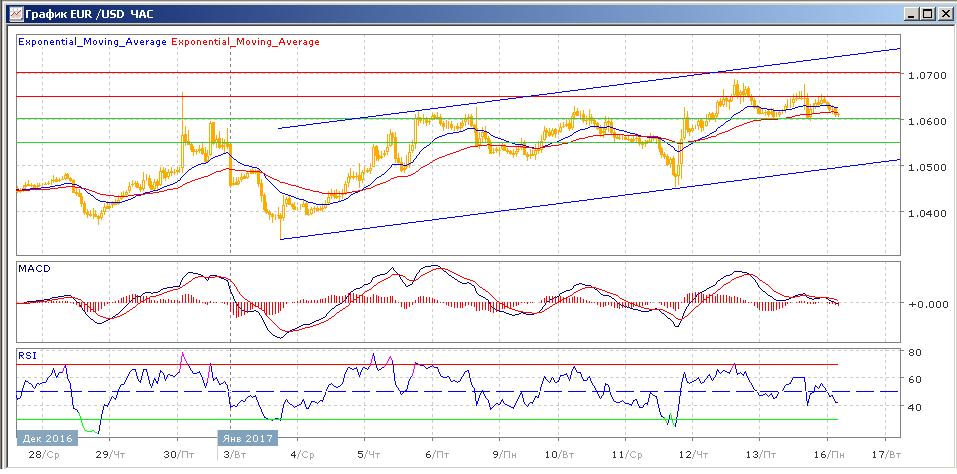
Task: Close the EUR/USD chart window
Action: (943, 14)
